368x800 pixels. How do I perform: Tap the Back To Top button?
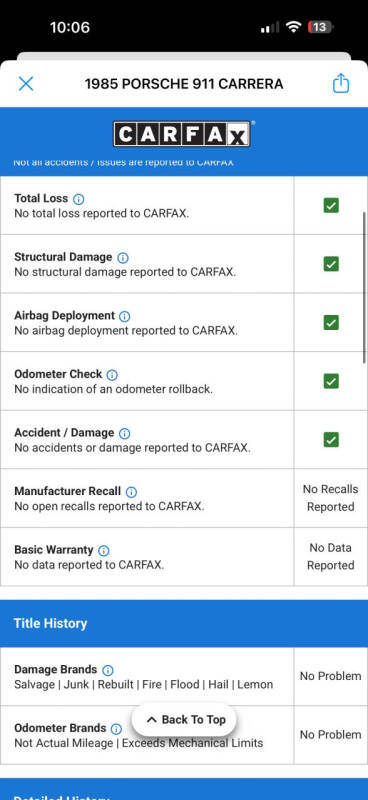point(184,720)
